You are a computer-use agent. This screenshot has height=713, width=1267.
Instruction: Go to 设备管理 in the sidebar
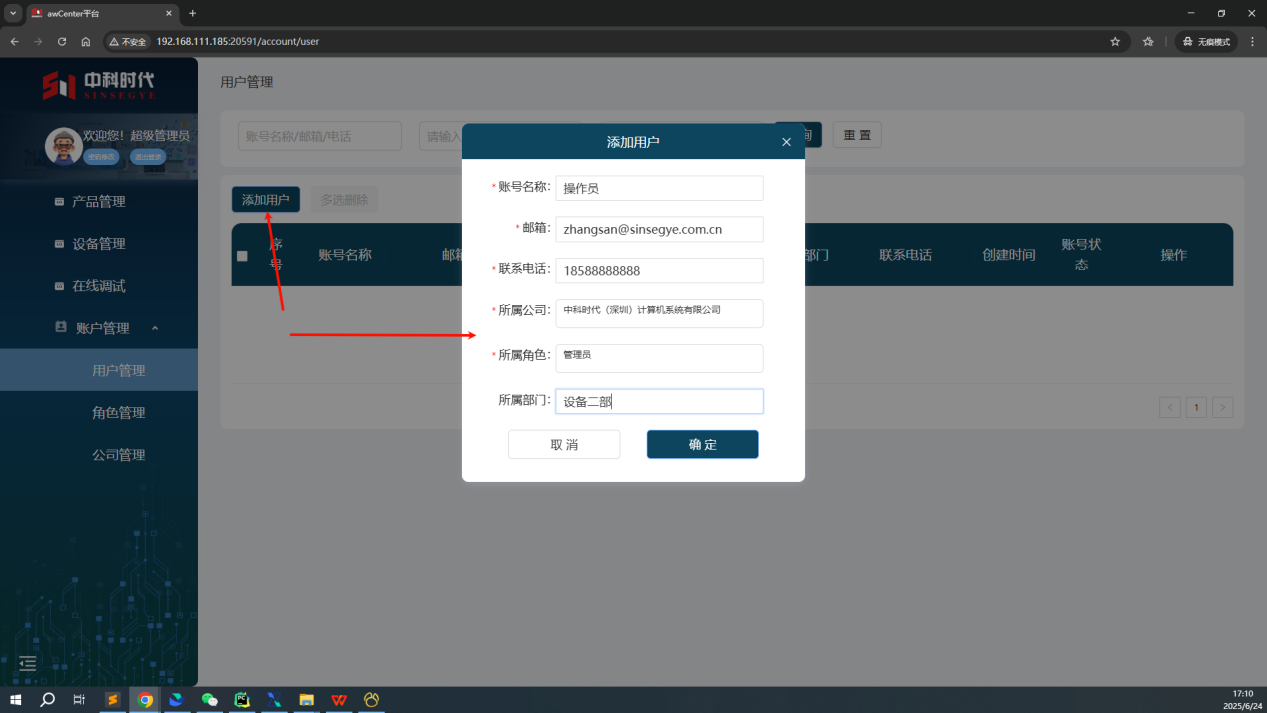98,244
